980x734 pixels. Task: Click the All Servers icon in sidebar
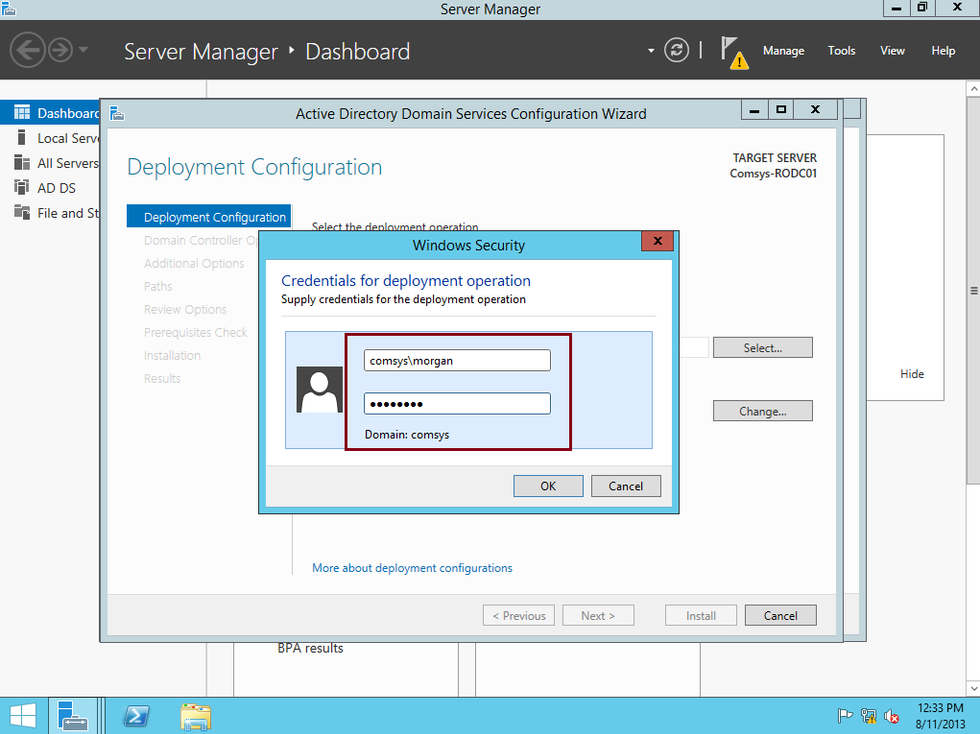point(22,163)
